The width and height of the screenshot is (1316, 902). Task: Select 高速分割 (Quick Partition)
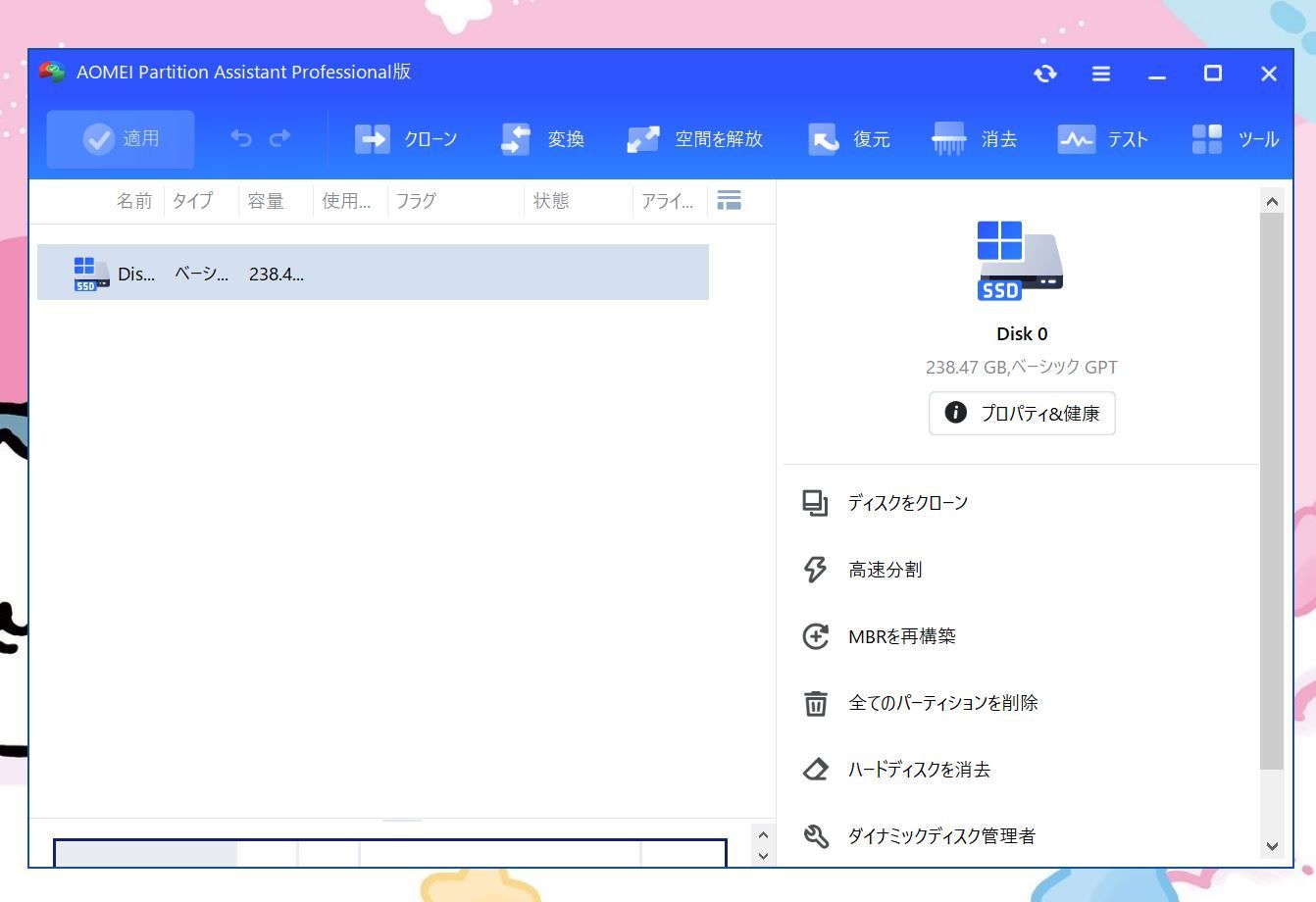[x=885, y=570]
